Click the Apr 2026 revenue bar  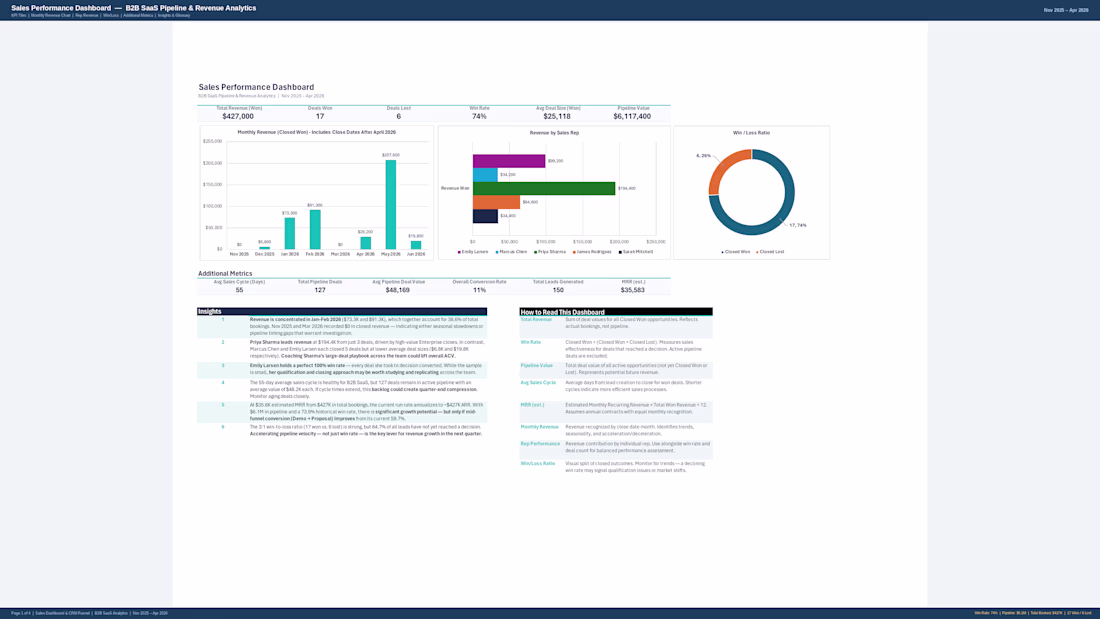[365, 243]
